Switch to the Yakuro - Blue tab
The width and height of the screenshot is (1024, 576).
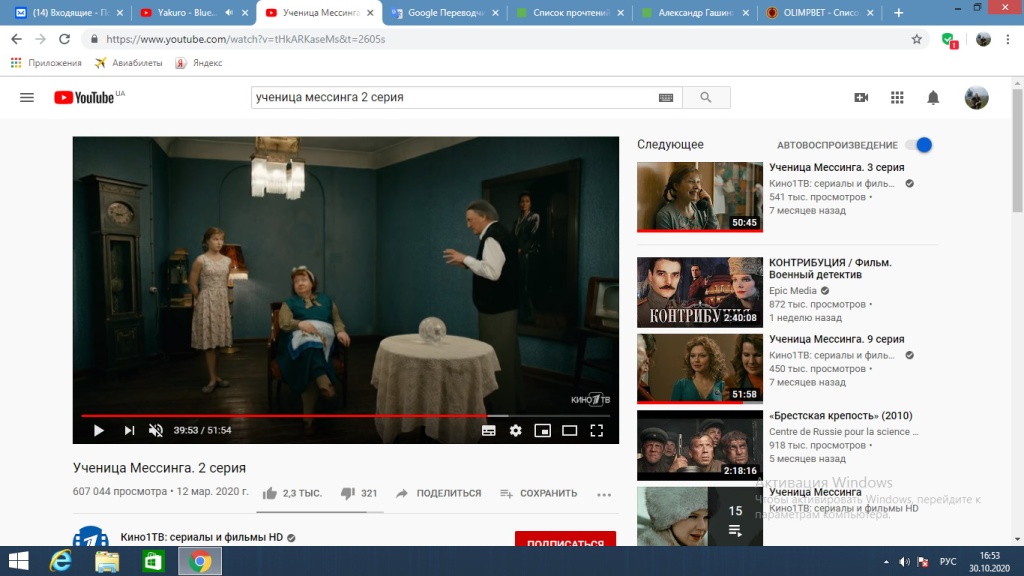pos(187,12)
